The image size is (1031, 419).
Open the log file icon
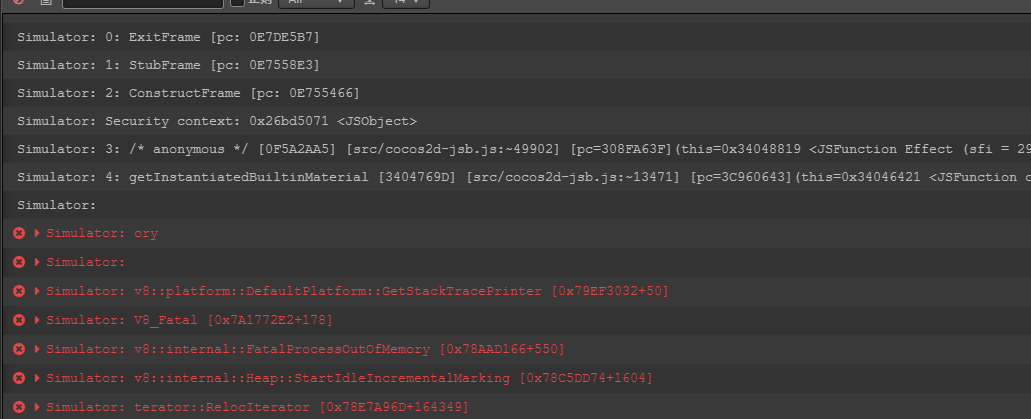click(x=46, y=2)
